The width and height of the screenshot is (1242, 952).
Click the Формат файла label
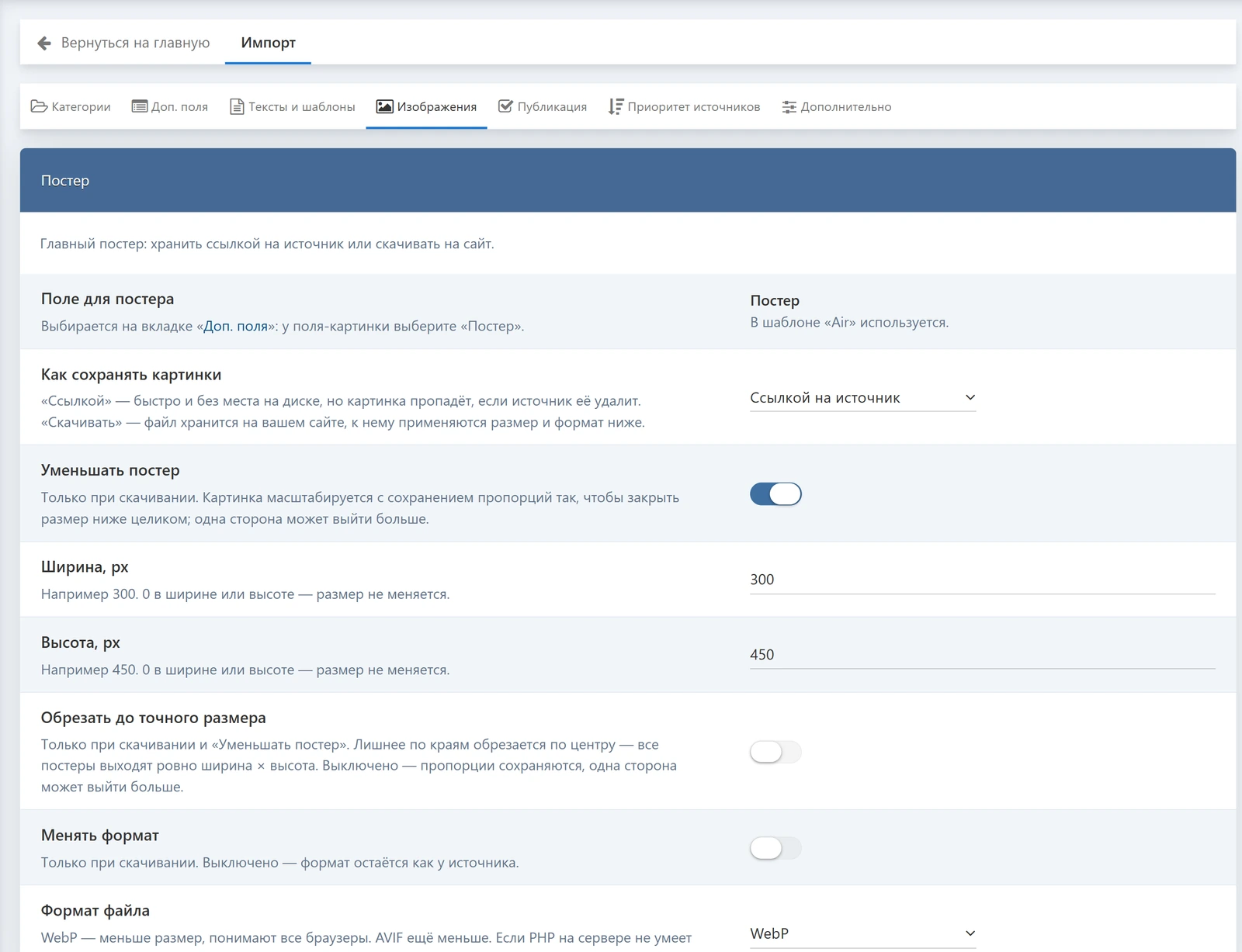click(95, 911)
